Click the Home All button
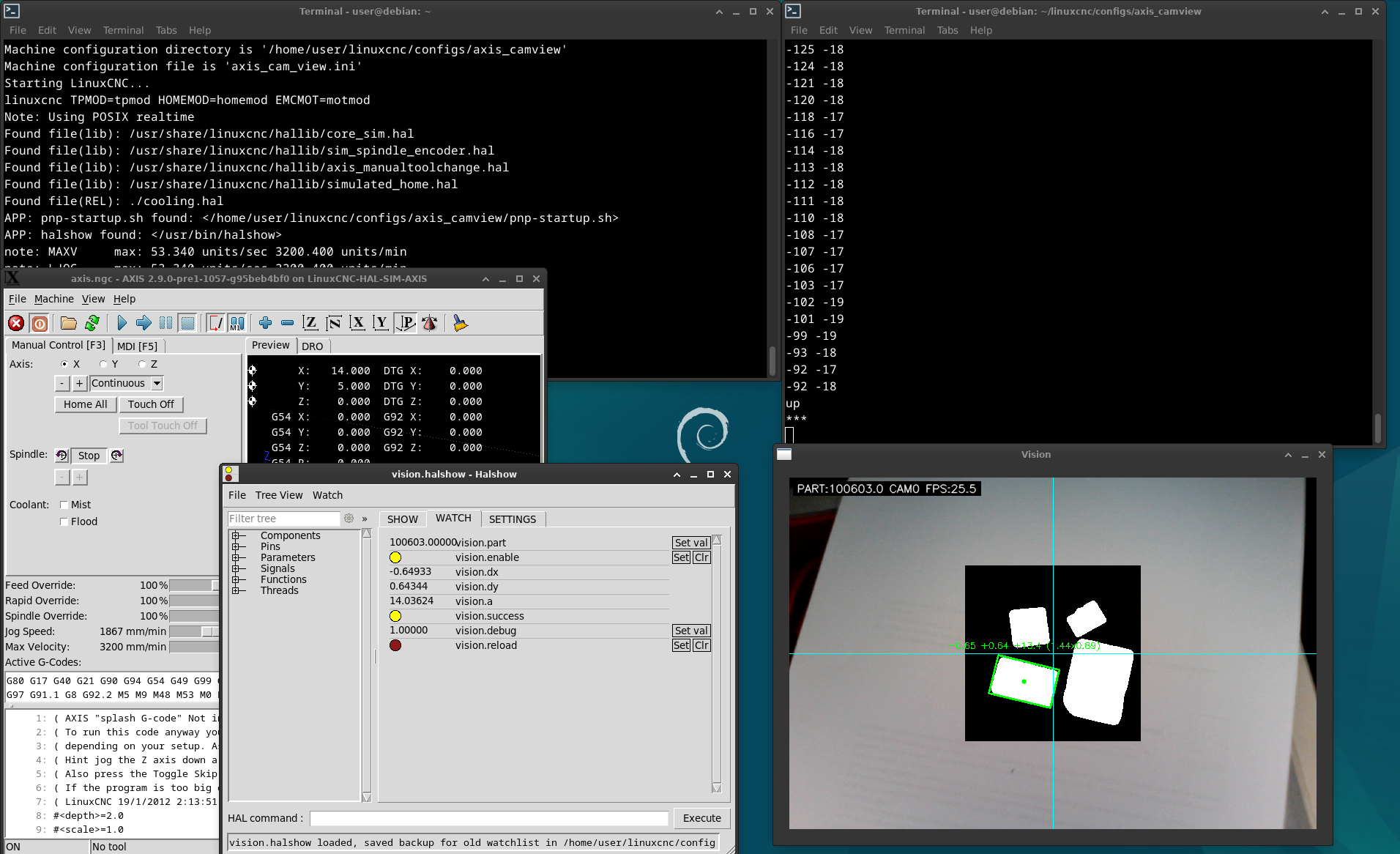 click(x=85, y=404)
